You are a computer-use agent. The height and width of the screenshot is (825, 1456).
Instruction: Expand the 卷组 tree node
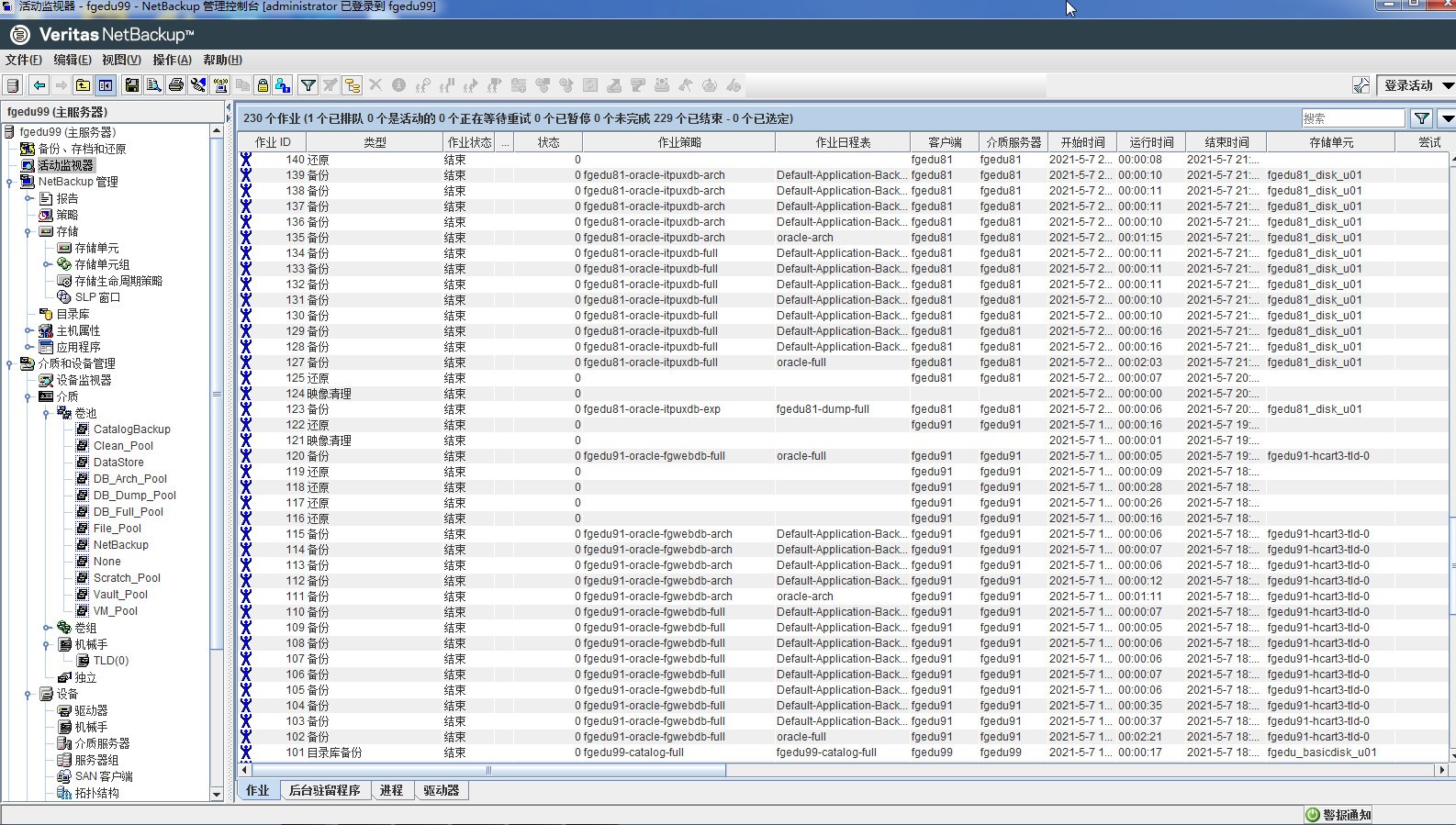coord(47,628)
